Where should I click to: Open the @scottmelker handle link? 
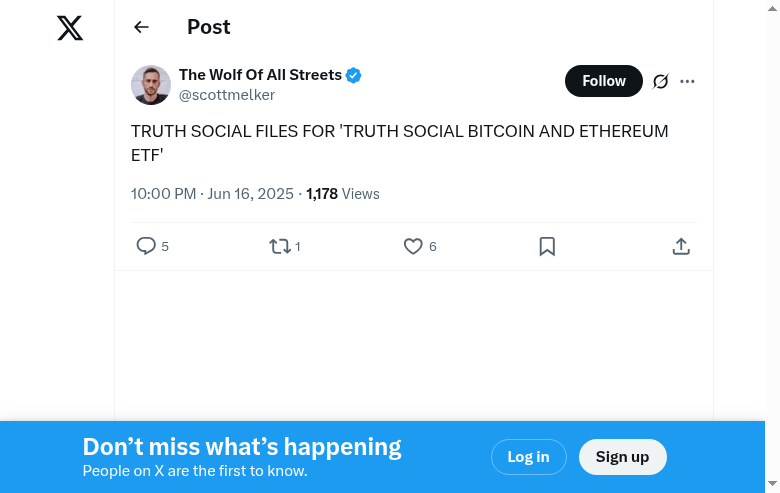(x=227, y=95)
